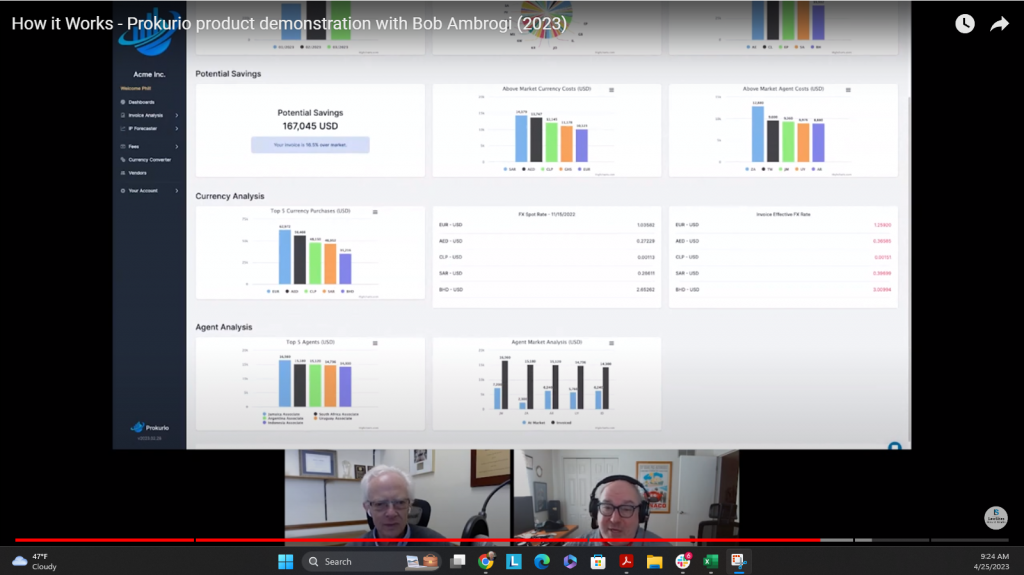Click the Currency Analysis section heading
Screen dimensions: 1024x575
point(230,196)
